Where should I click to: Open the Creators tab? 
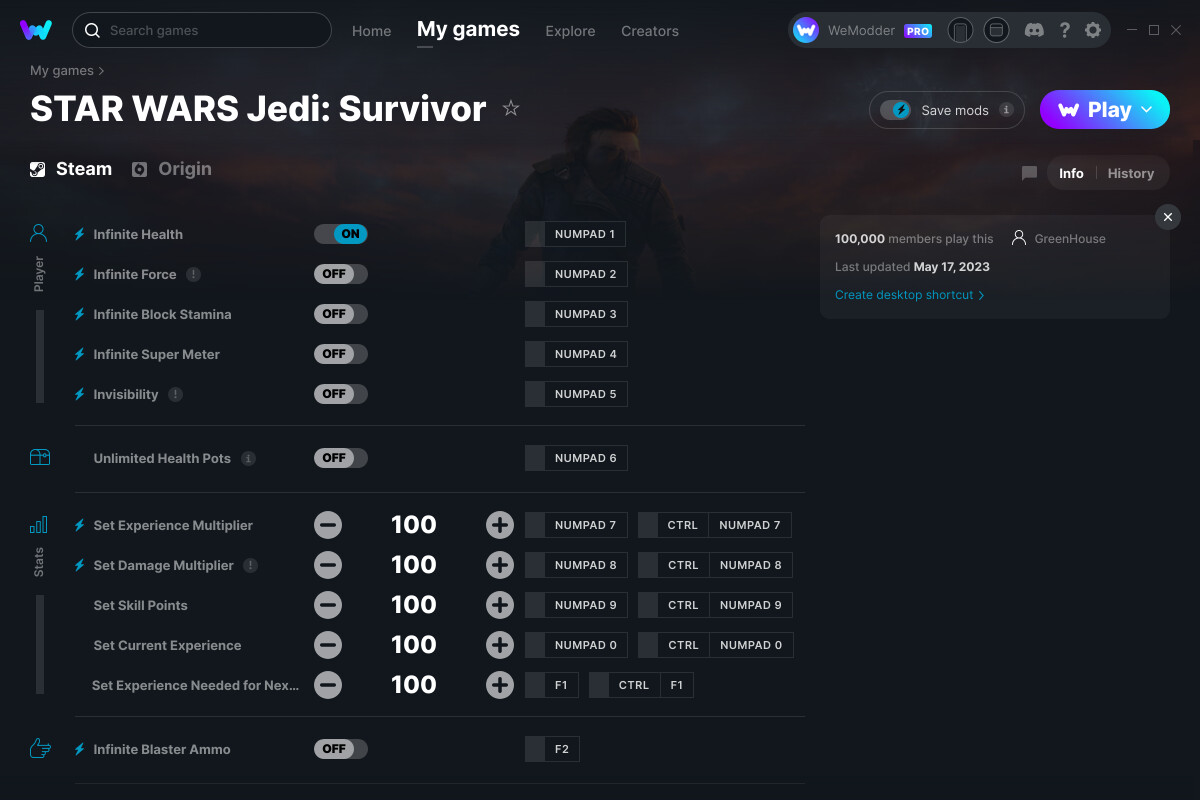pos(650,31)
